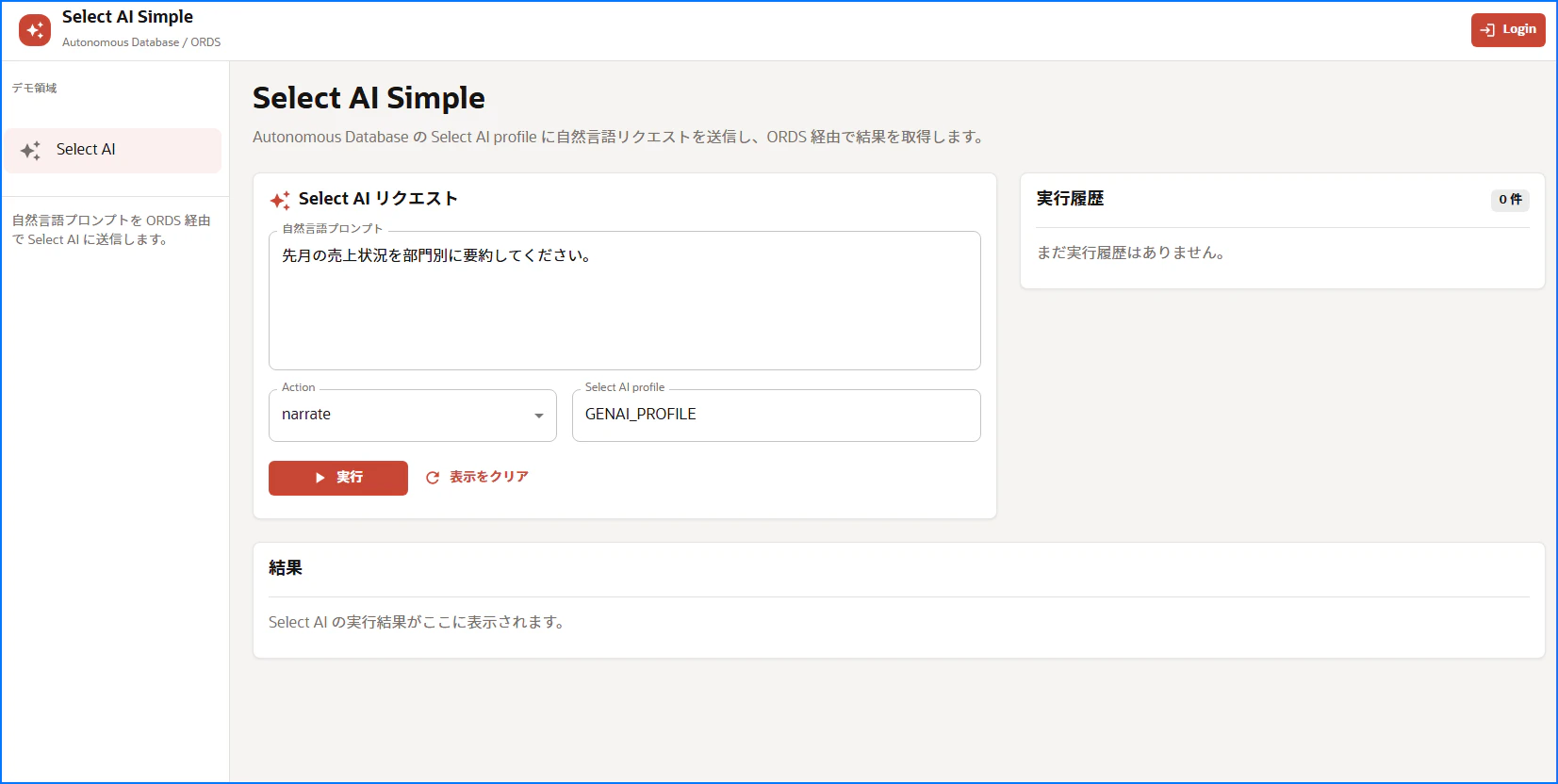1558x784 pixels.
Task: Click the result placeholder text Select AI の実行結果
Action: point(417,622)
